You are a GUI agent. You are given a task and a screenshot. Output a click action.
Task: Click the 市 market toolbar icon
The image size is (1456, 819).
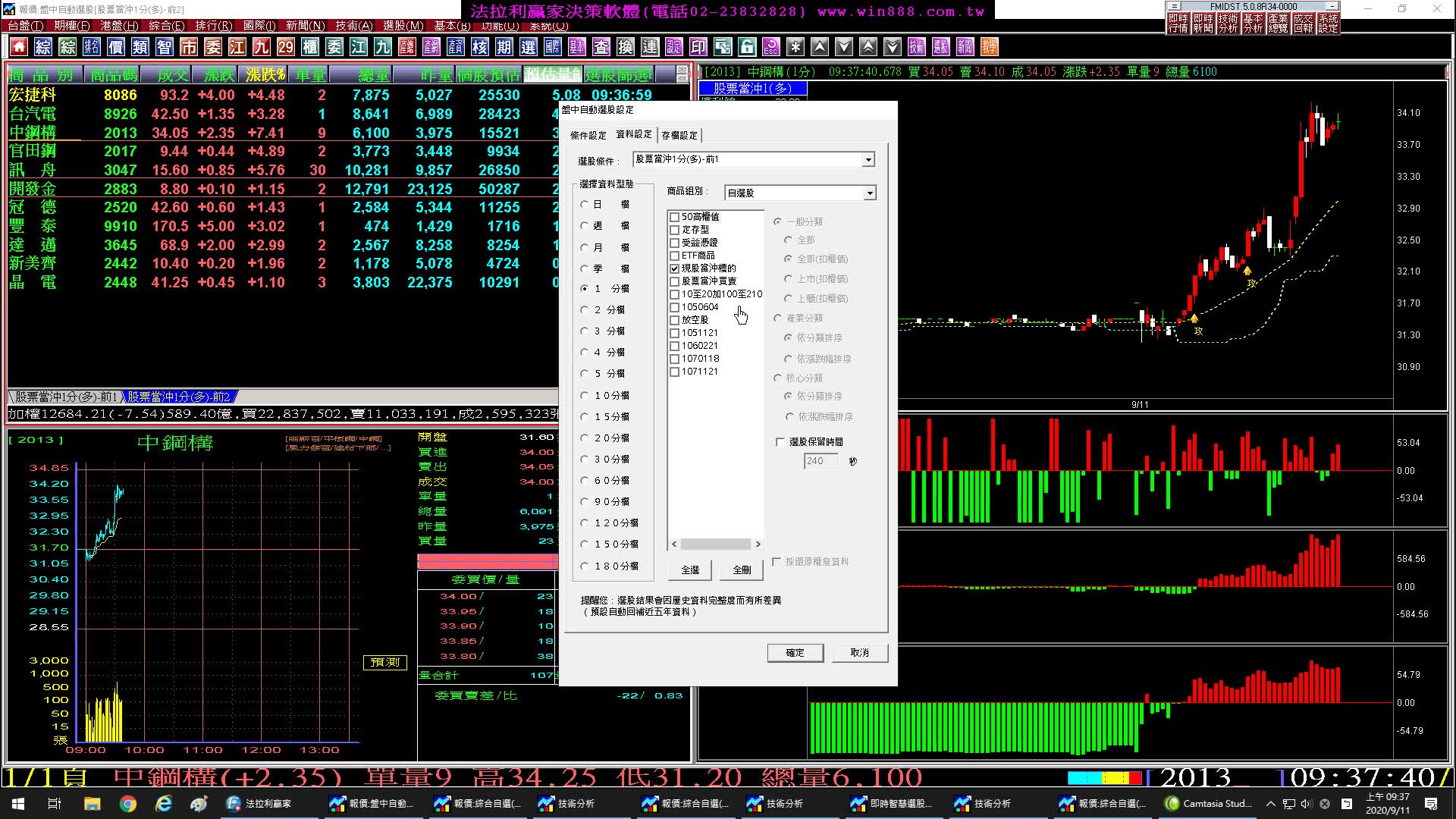pyautogui.click(x=189, y=47)
